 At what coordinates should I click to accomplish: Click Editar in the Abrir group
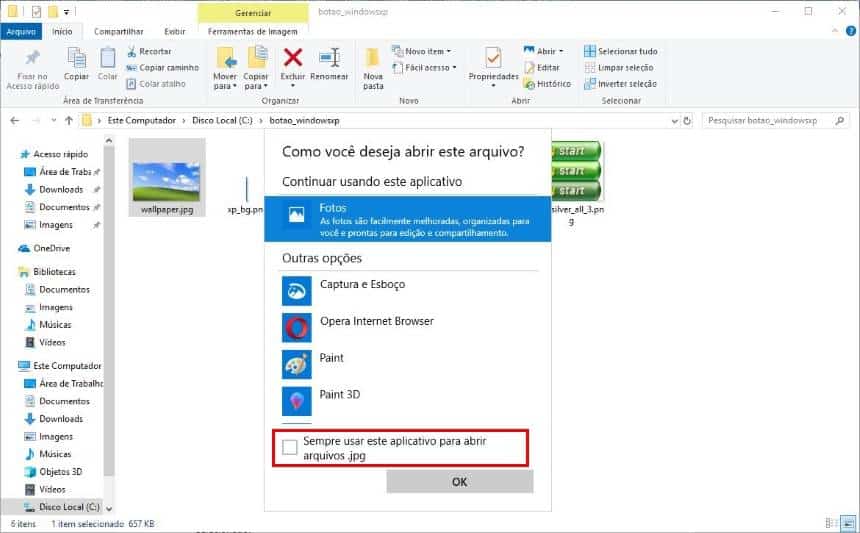tap(542, 67)
